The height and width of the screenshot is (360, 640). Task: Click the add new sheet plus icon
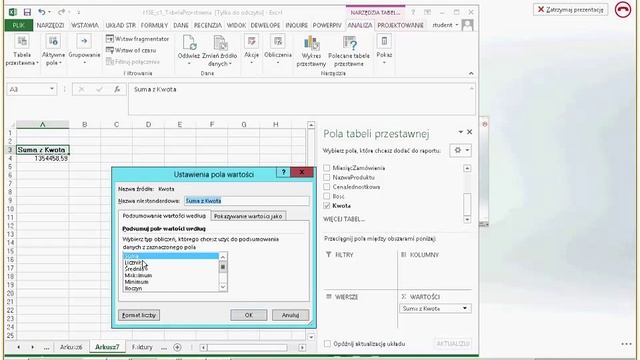177,347
